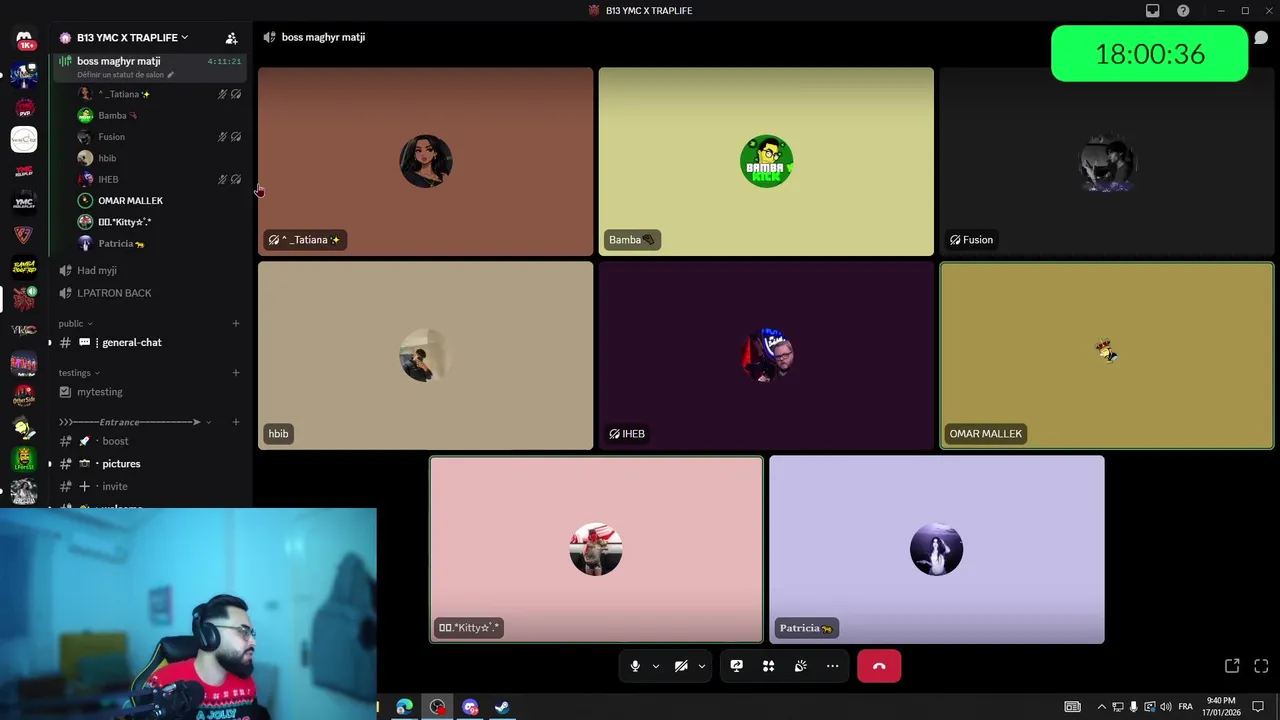The width and height of the screenshot is (1280, 720).
Task: Open the help question mark icon
Action: pyautogui.click(x=1183, y=10)
